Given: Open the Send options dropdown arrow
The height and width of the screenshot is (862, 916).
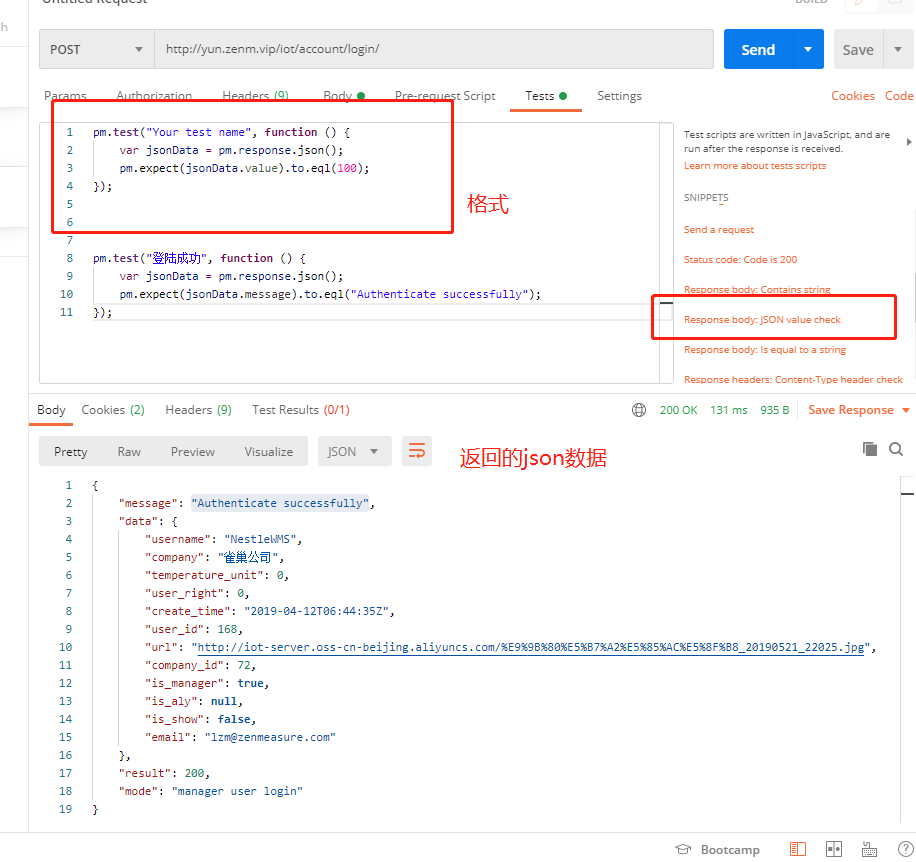Looking at the screenshot, I should 809,50.
